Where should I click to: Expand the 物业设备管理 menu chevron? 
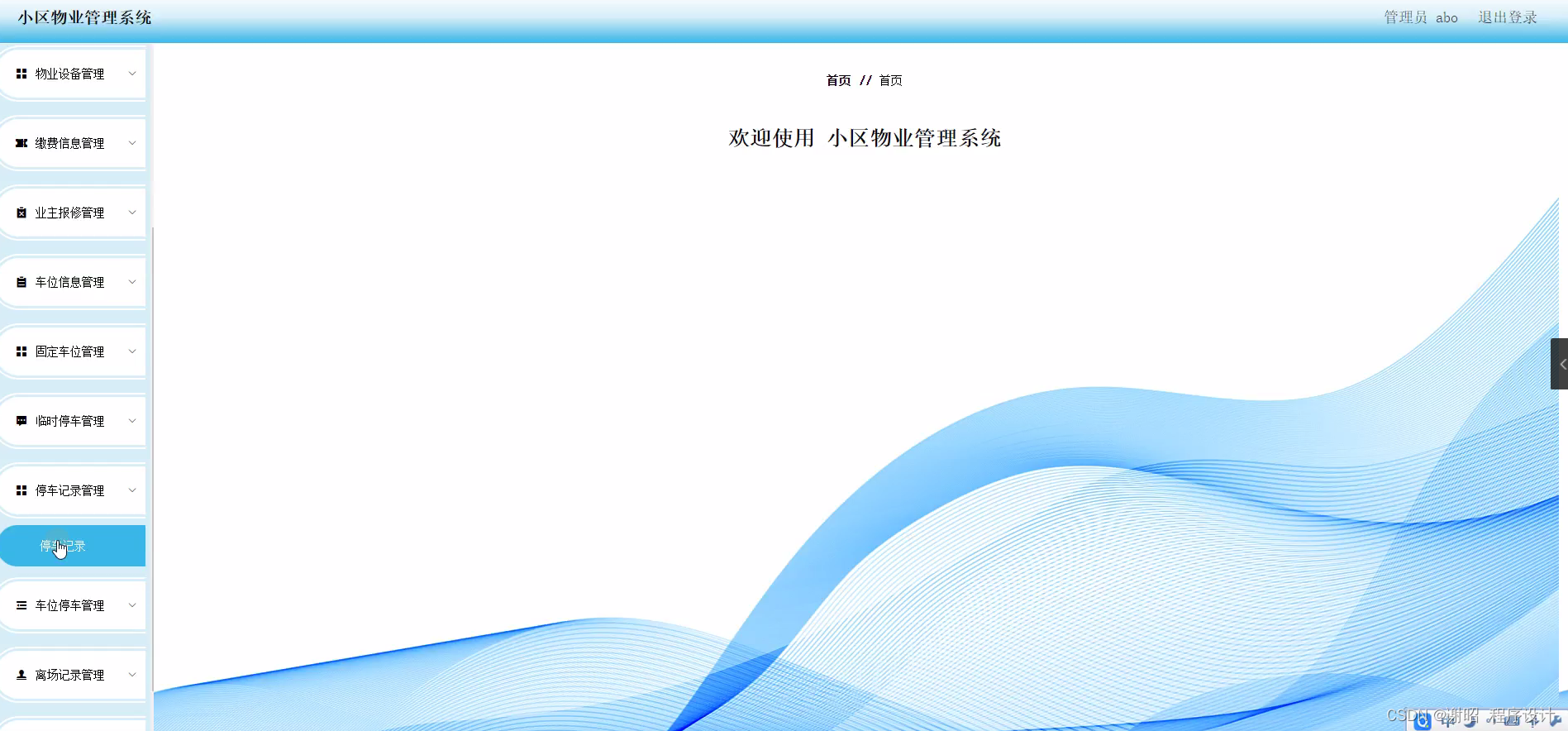click(131, 74)
